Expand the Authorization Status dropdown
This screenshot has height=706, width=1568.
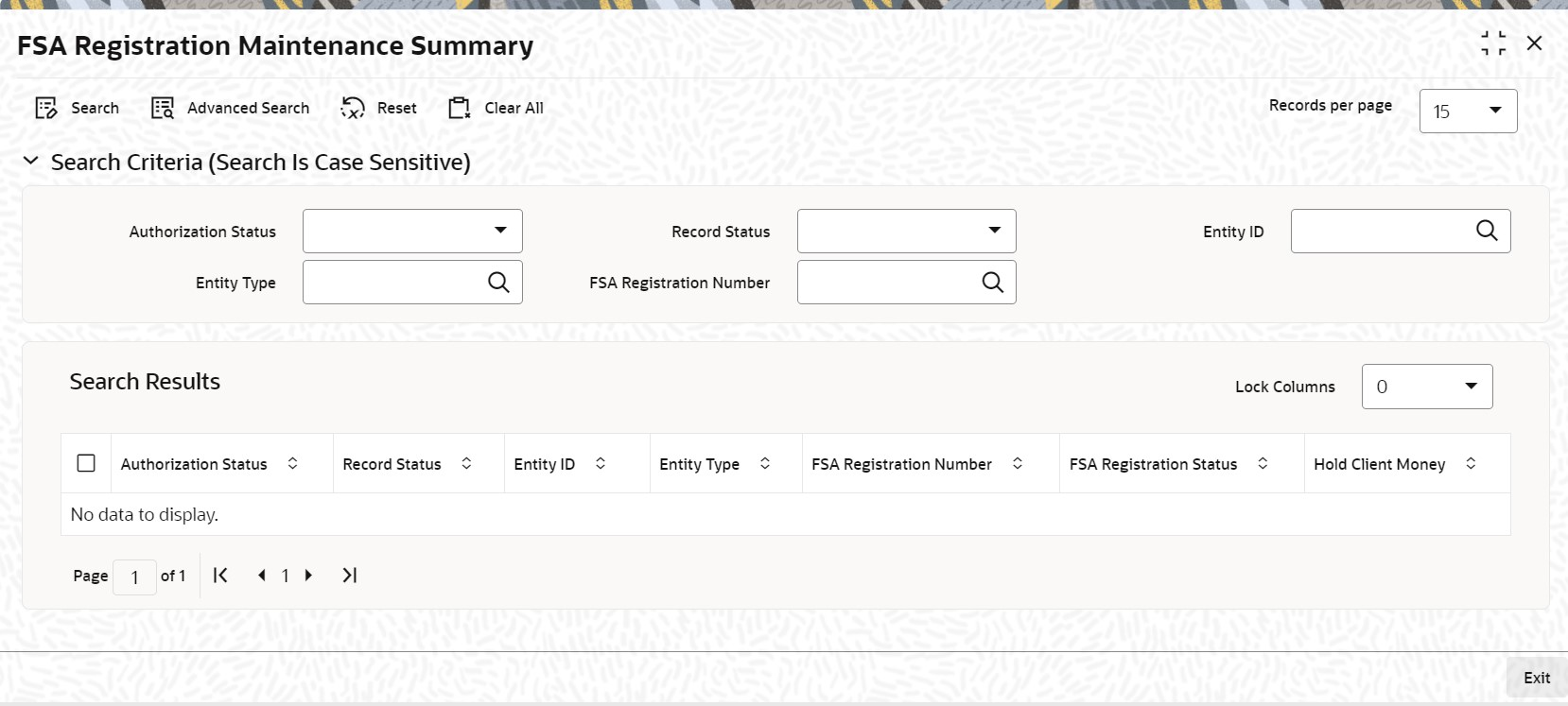pos(412,231)
